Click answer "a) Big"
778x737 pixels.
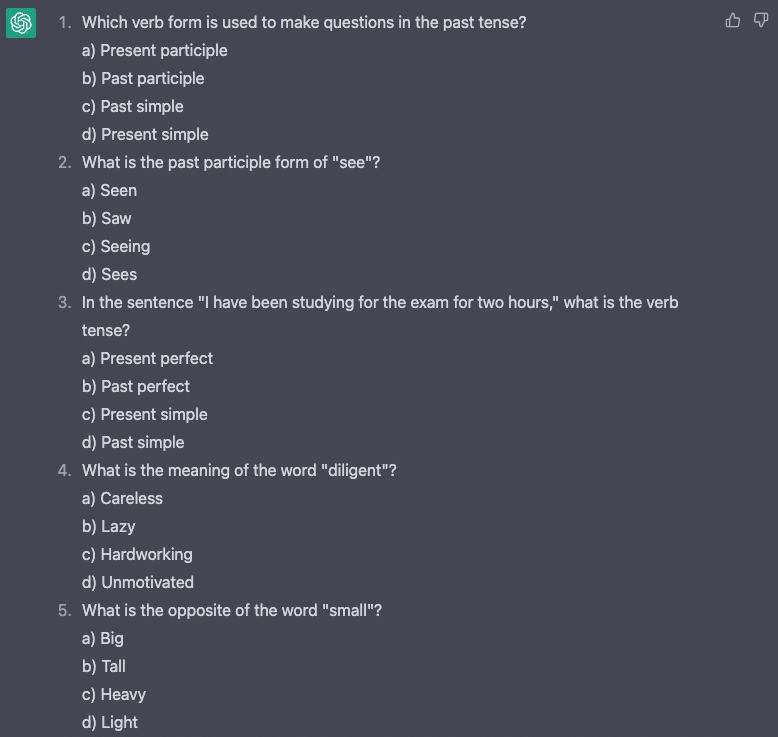coord(103,638)
